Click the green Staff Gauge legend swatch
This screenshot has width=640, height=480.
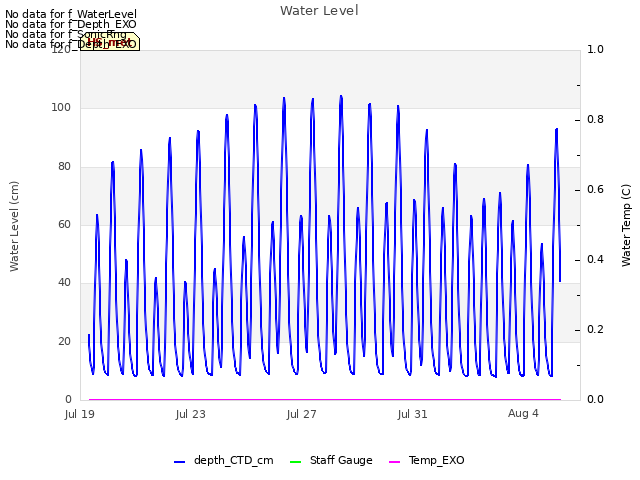coord(295,462)
